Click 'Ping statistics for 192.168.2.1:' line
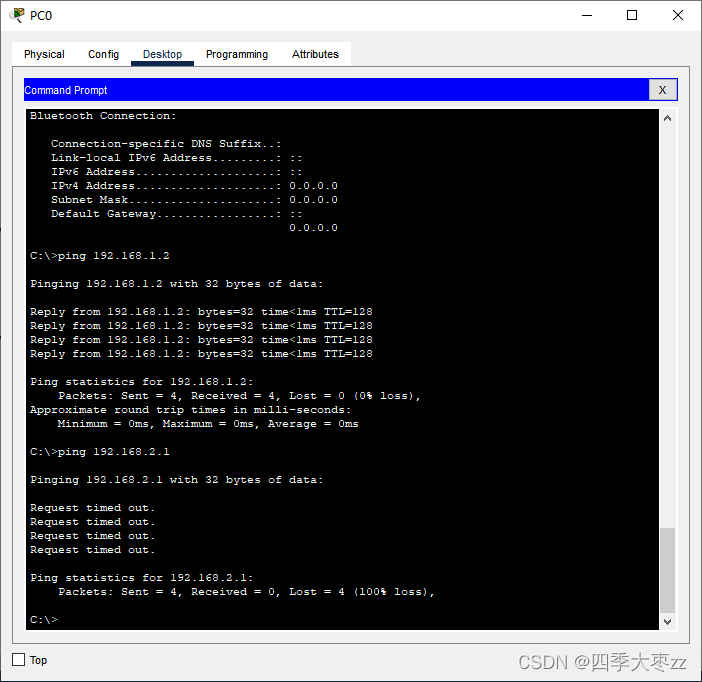The height and width of the screenshot is (682, 702). coord(141,578)
